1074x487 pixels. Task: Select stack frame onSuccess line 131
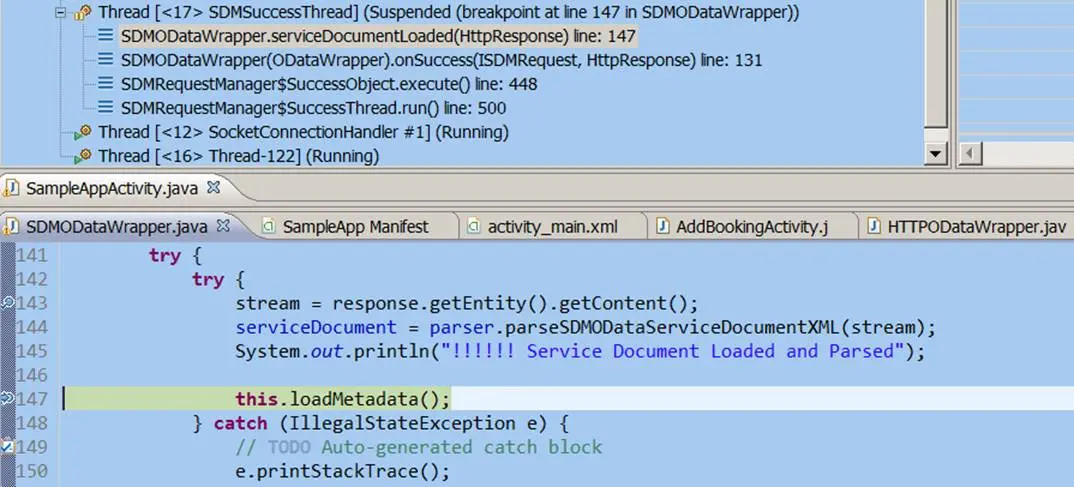[441, 60]
